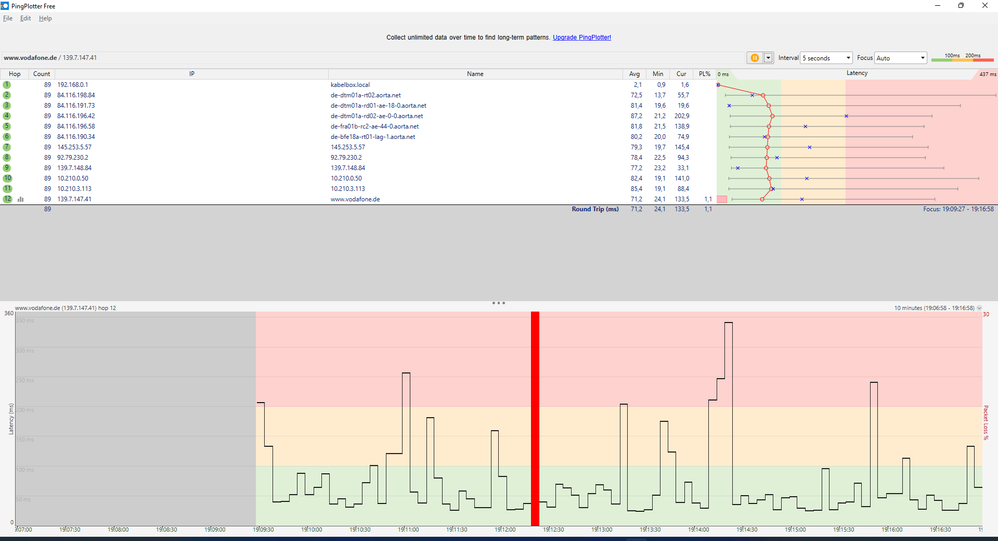Click the IP cell 84.116.198.84

pos(76,95)
